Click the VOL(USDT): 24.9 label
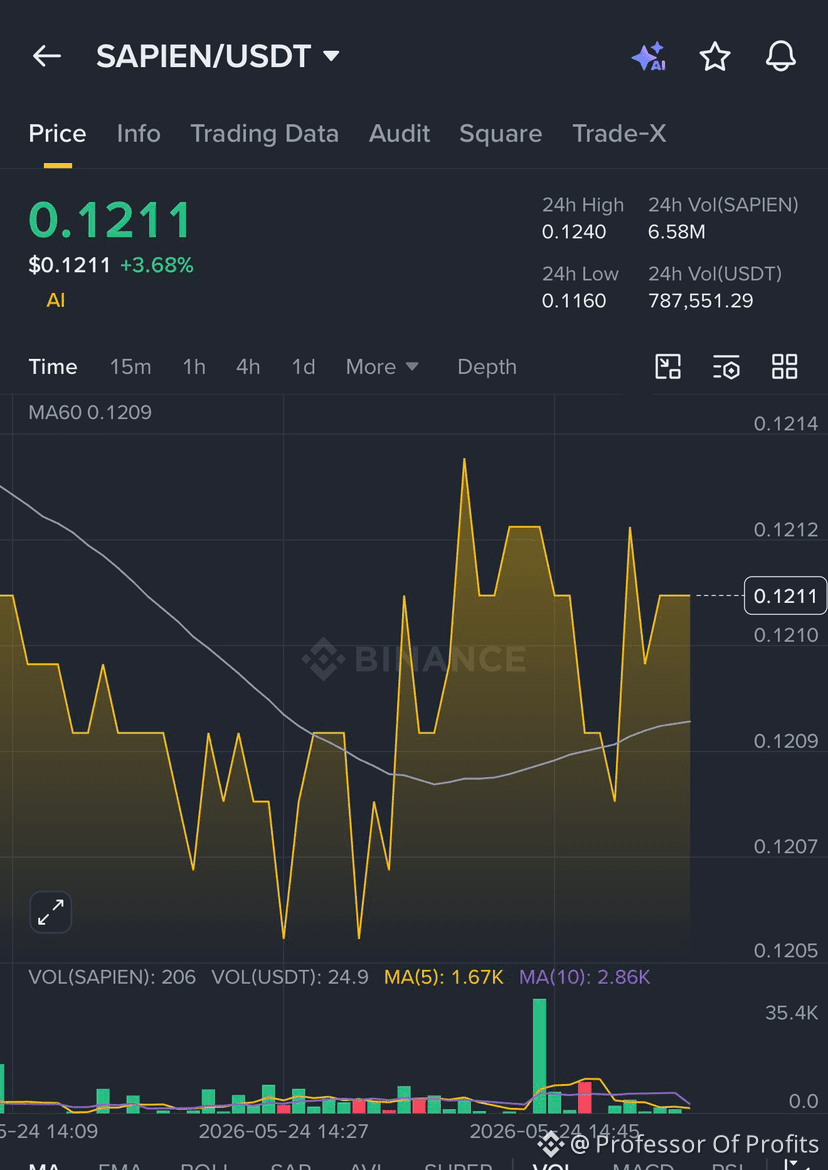This screenshot has height=1170, width=828. [290, 977]
